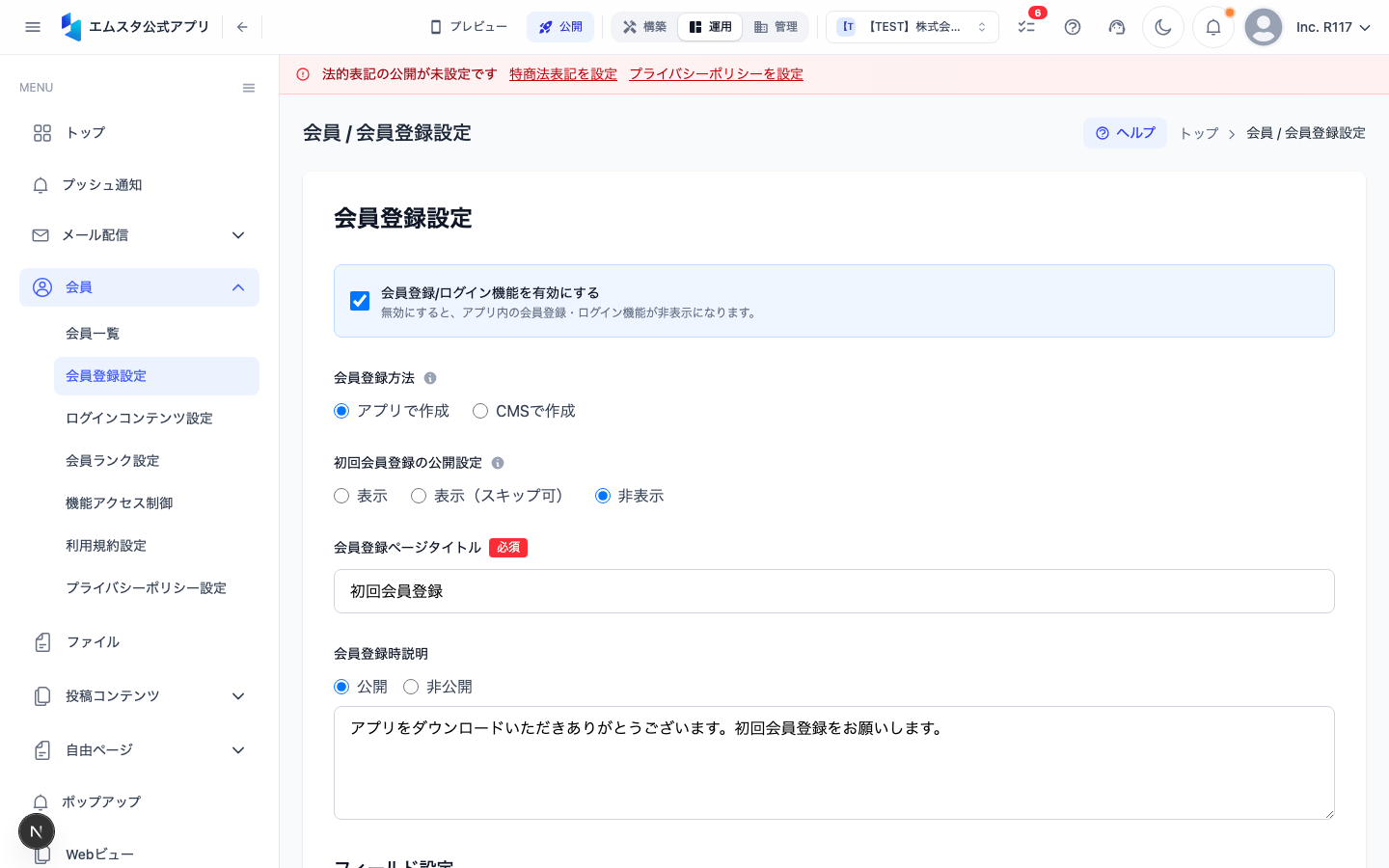Switch to 運用 mode tab

[710, 27]
